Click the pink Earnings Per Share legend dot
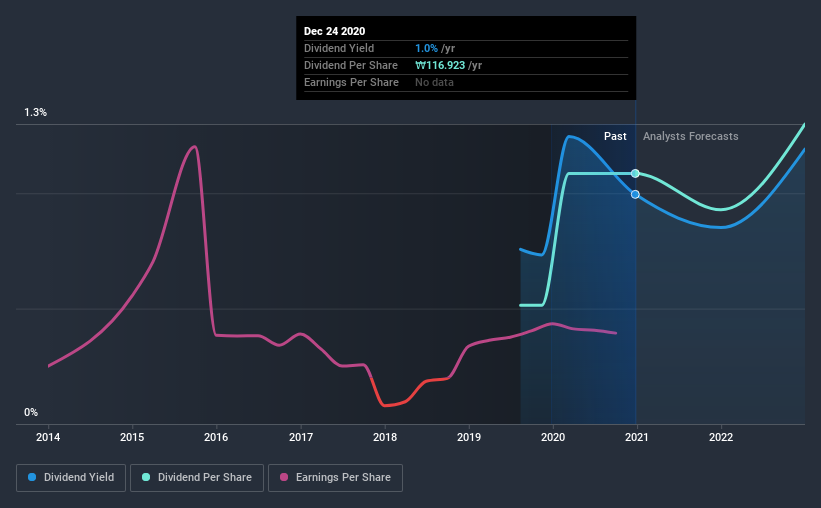This screenshot has width=821, height=508. point(284,477)
